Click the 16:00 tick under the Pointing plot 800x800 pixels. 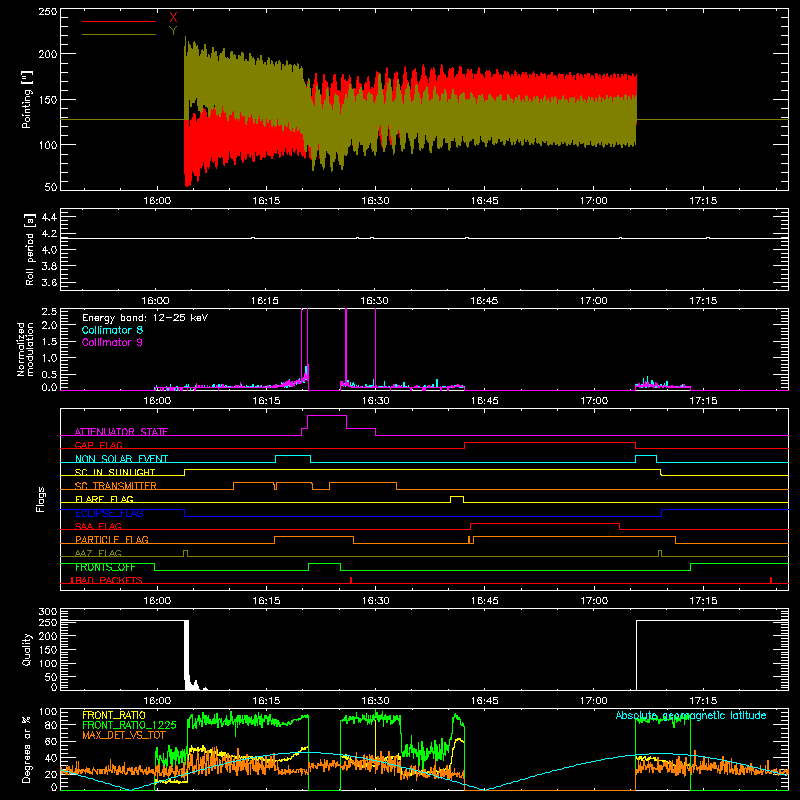pos(157,201)
